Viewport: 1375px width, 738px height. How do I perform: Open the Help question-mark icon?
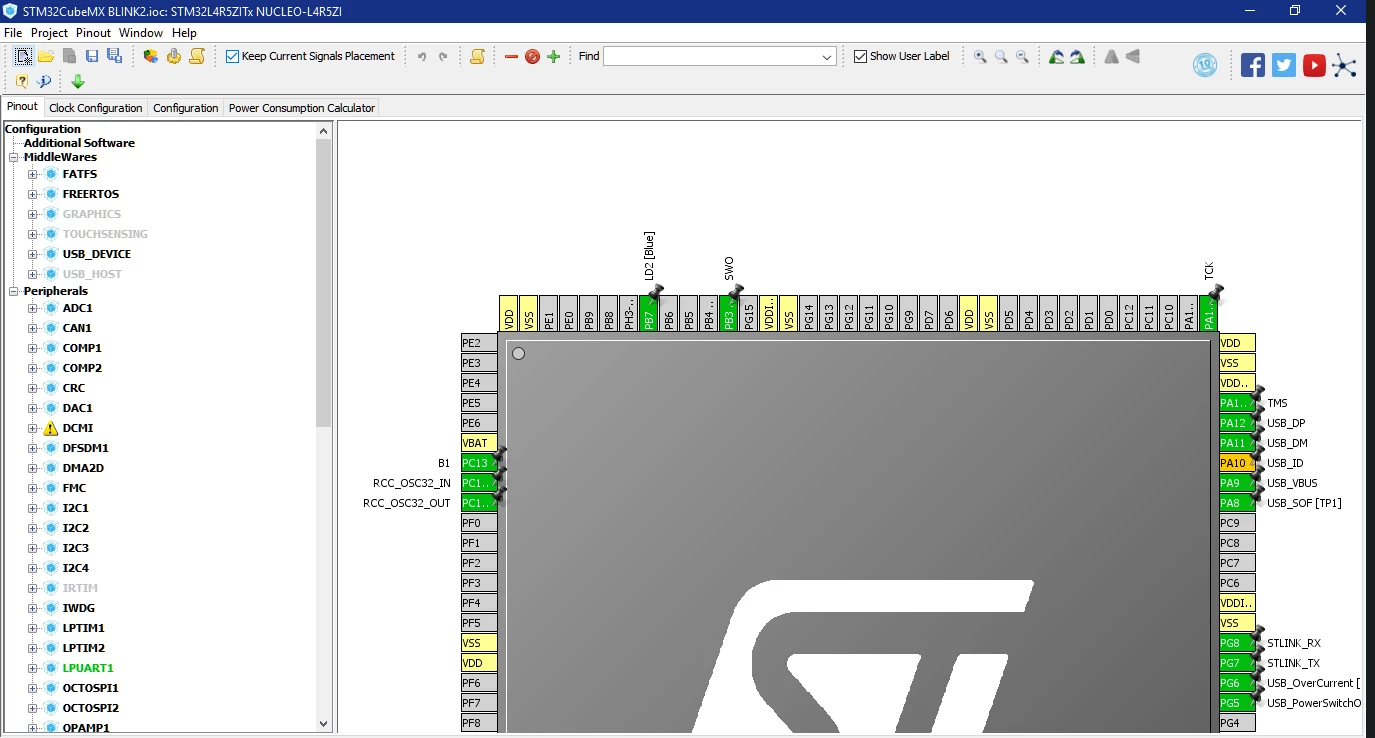point(22,81)
